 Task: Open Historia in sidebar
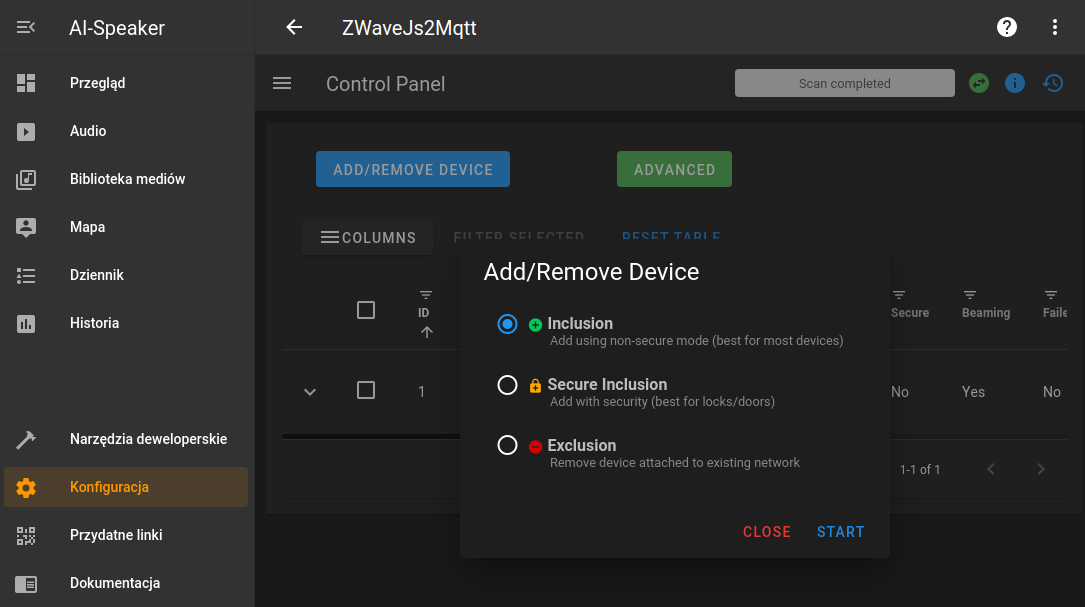(127, 323)
